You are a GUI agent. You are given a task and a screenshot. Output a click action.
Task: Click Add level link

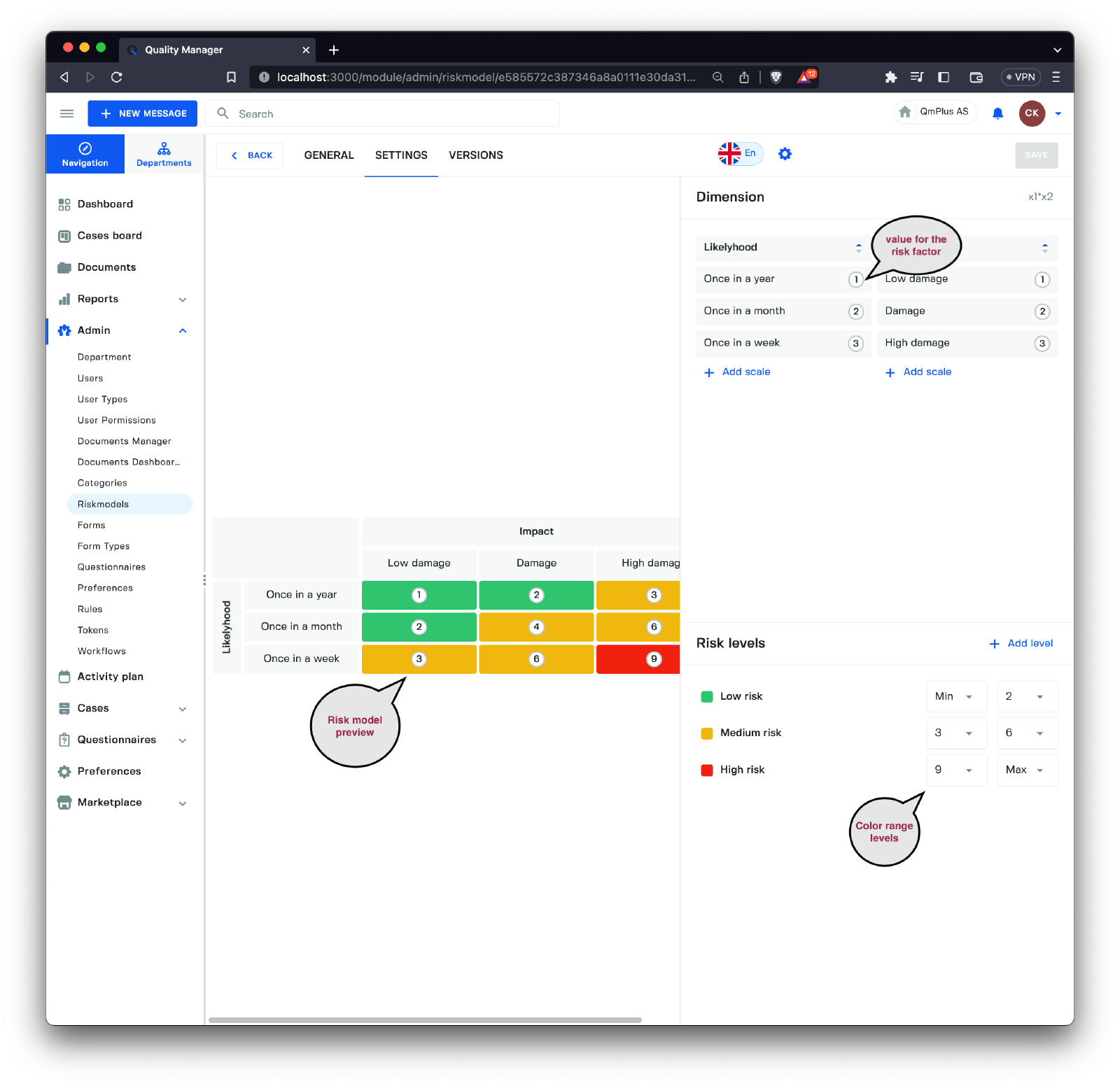pos(1021,644)
